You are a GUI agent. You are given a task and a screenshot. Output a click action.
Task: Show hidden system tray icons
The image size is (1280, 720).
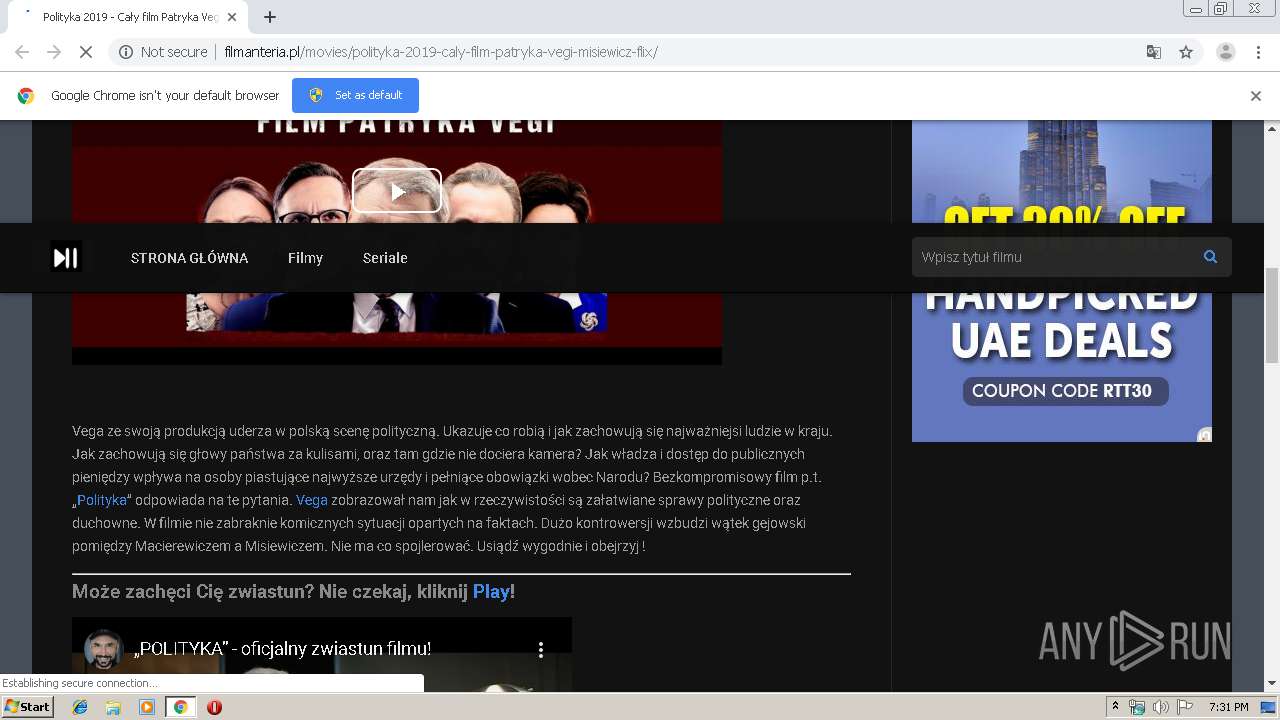tap(1116, 707)
